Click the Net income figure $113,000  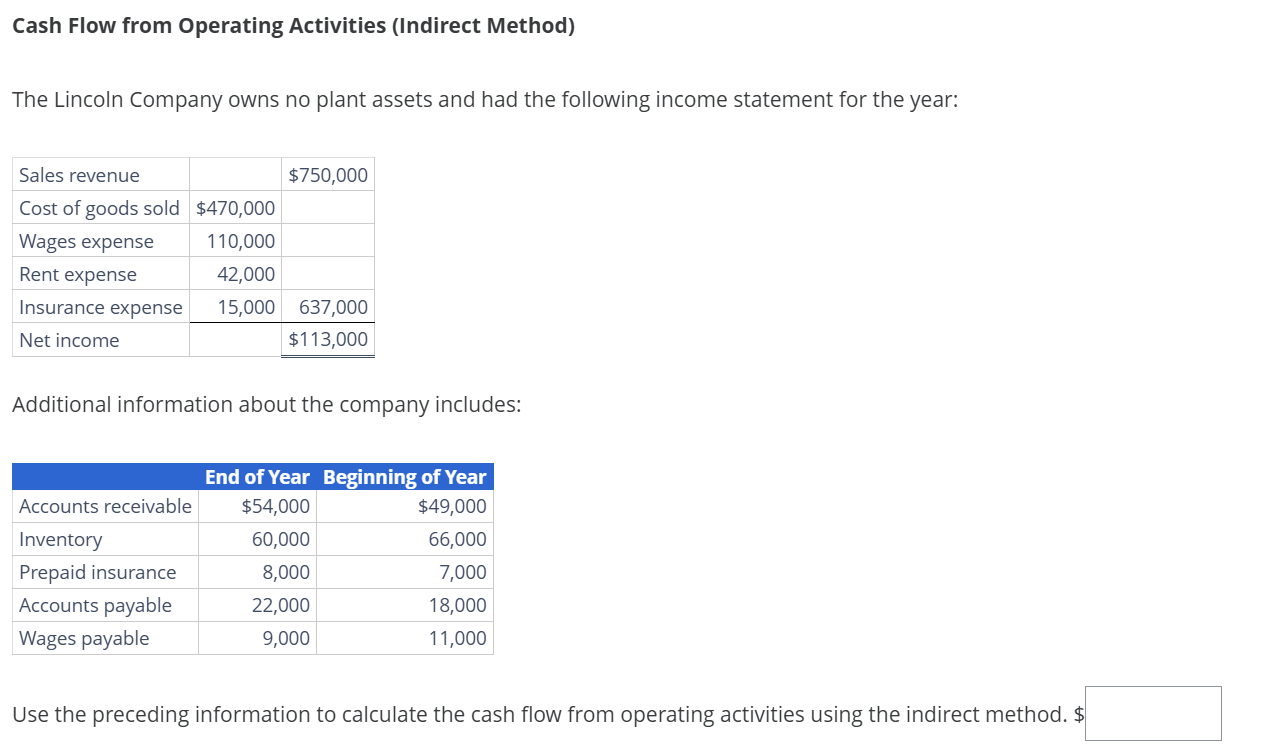pyautogui.click(x=327, y=340)
